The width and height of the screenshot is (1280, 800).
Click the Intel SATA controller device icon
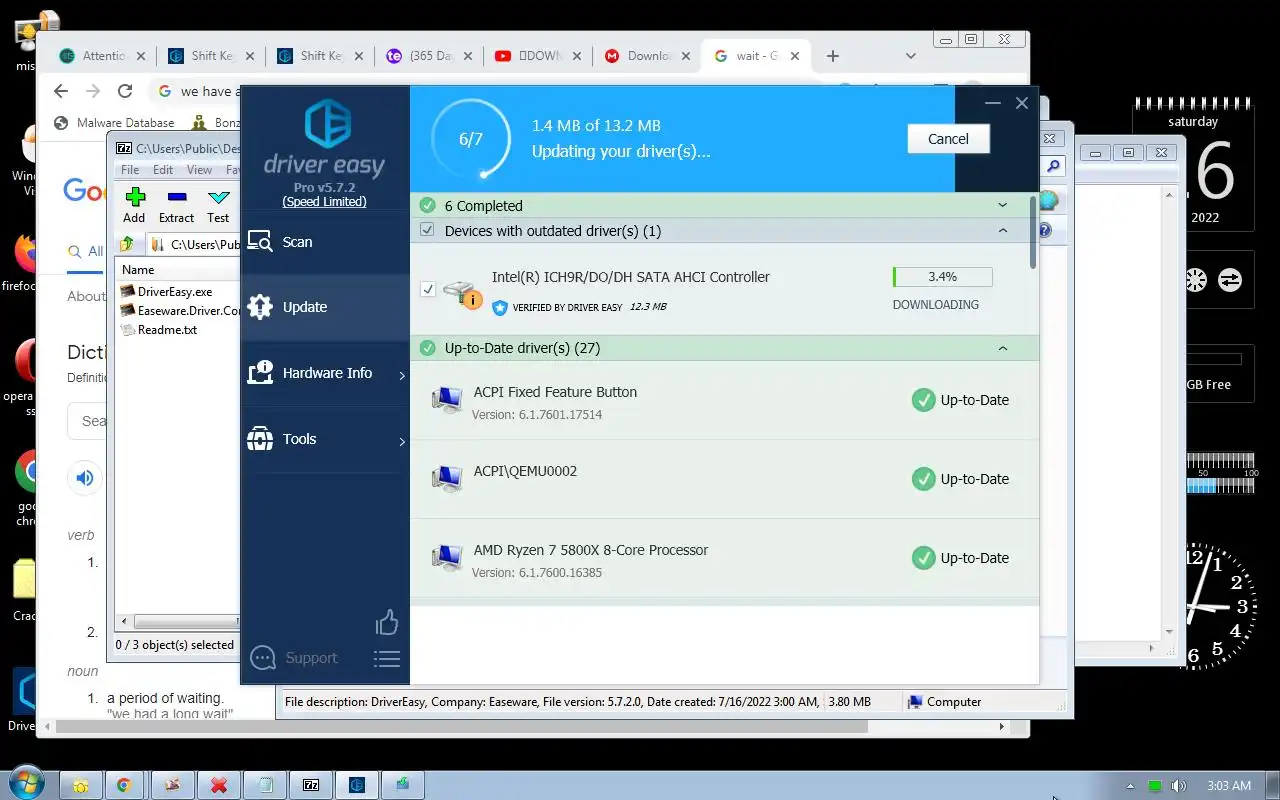point(461,293)
